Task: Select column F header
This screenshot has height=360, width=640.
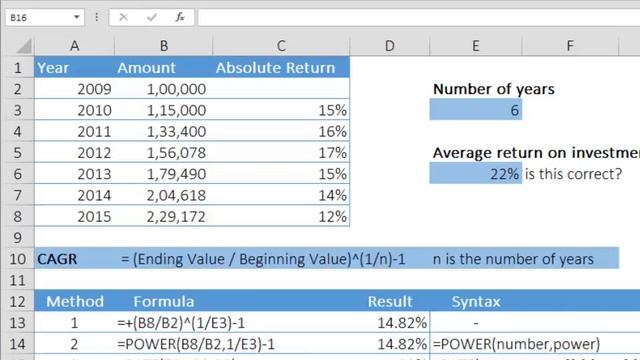Action: pos(570,46)
